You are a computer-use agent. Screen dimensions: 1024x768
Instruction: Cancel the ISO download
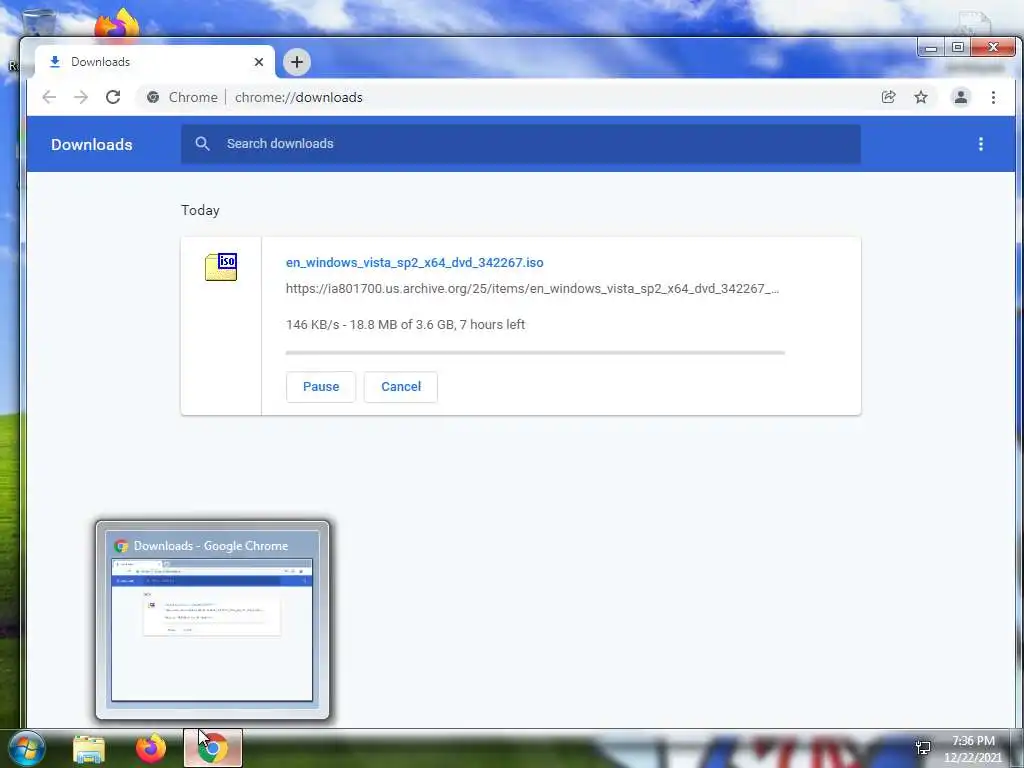[401, 387]
